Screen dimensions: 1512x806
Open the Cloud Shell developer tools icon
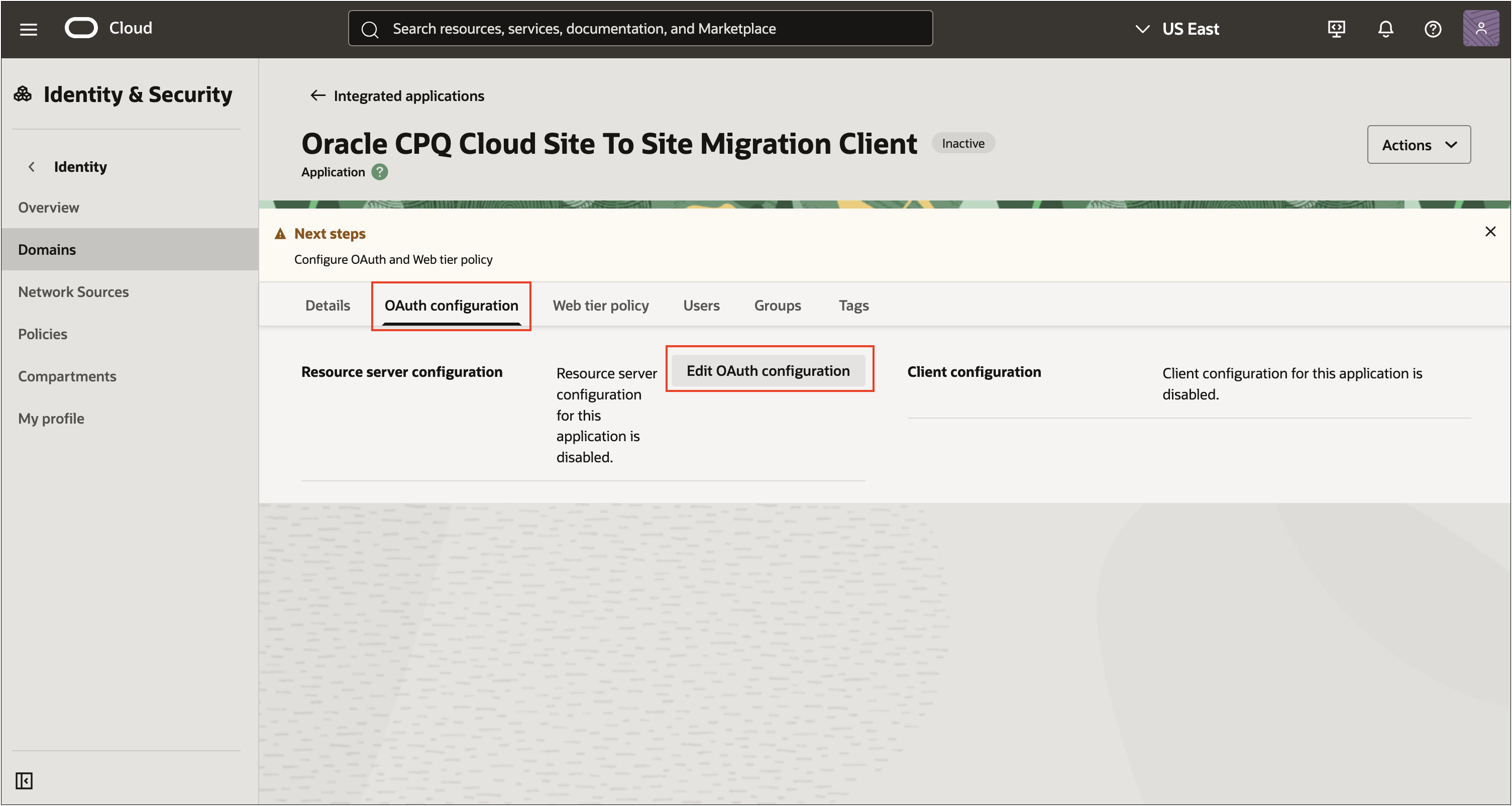tap(1337, 29)
